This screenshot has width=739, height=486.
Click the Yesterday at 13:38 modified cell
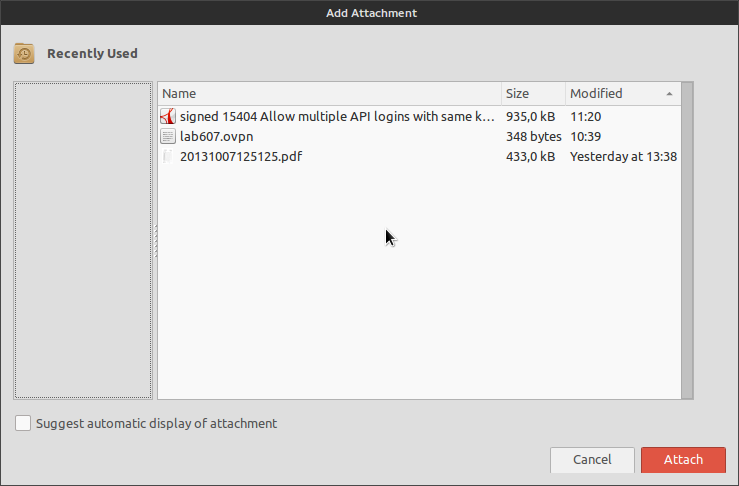(623, 156)
